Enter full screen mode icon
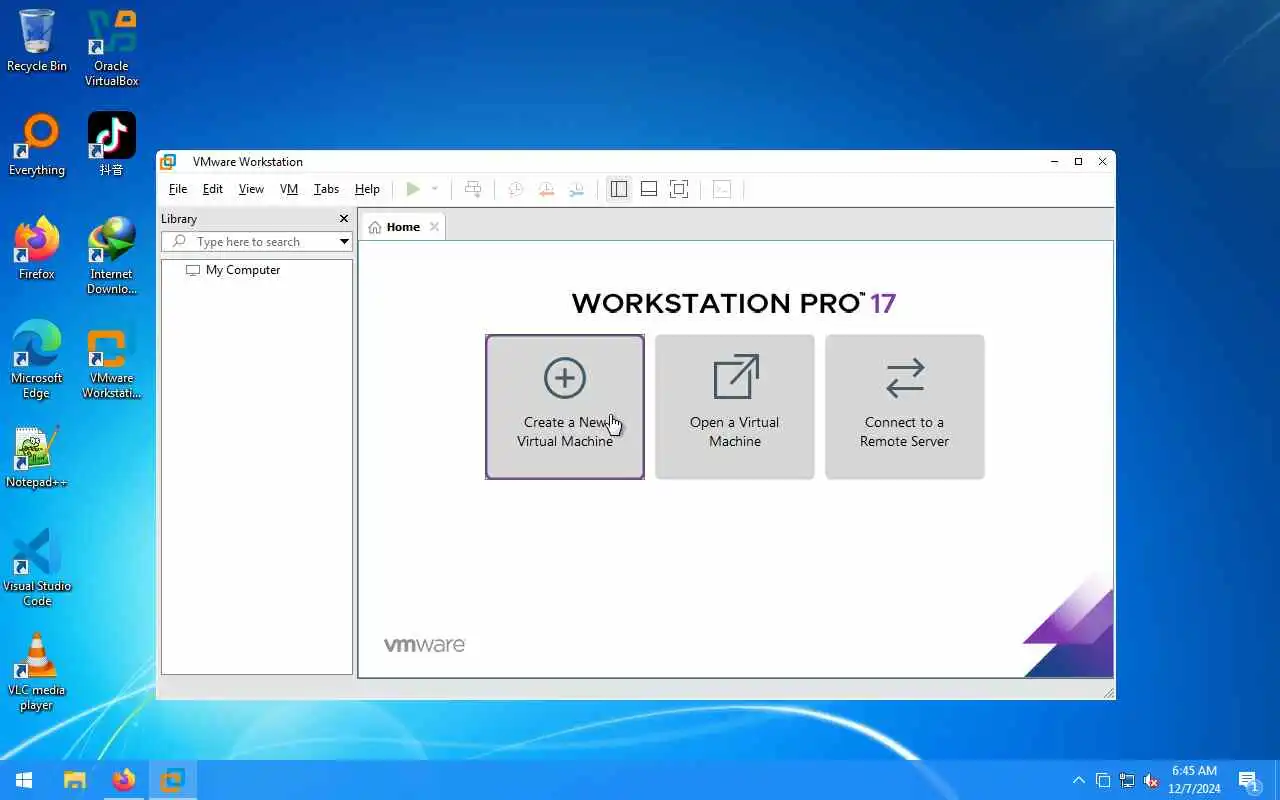 679,189
